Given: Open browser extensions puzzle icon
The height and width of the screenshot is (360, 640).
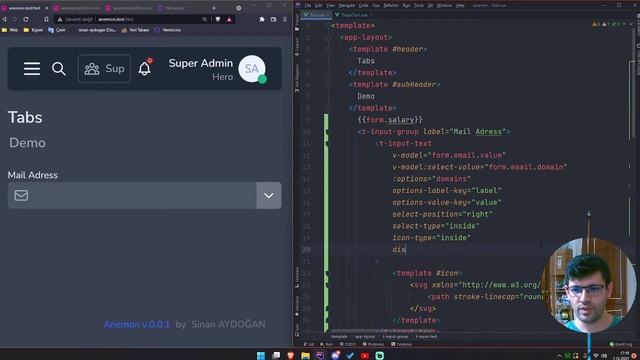Looking at the screenshot, I should pyautogui.click(x=262, y=19).
